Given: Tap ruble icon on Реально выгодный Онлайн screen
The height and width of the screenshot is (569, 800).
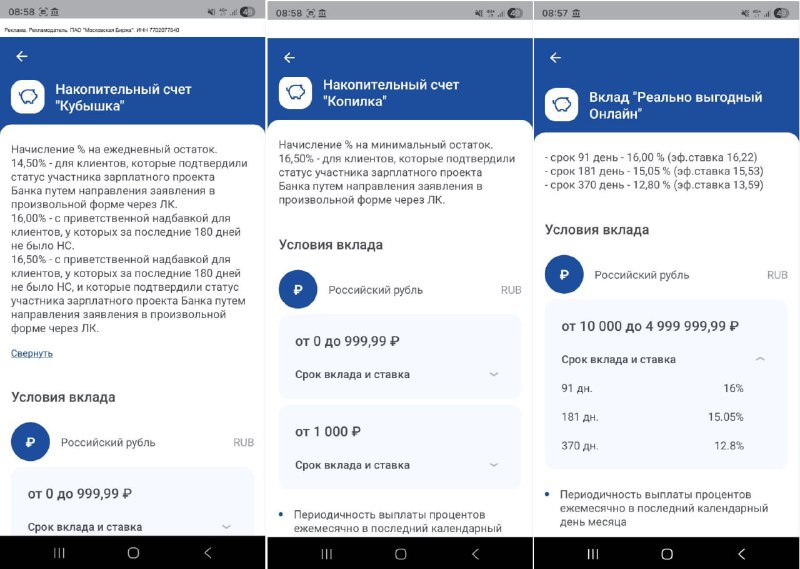Looking at the screenshot, I should coord(564,274).
